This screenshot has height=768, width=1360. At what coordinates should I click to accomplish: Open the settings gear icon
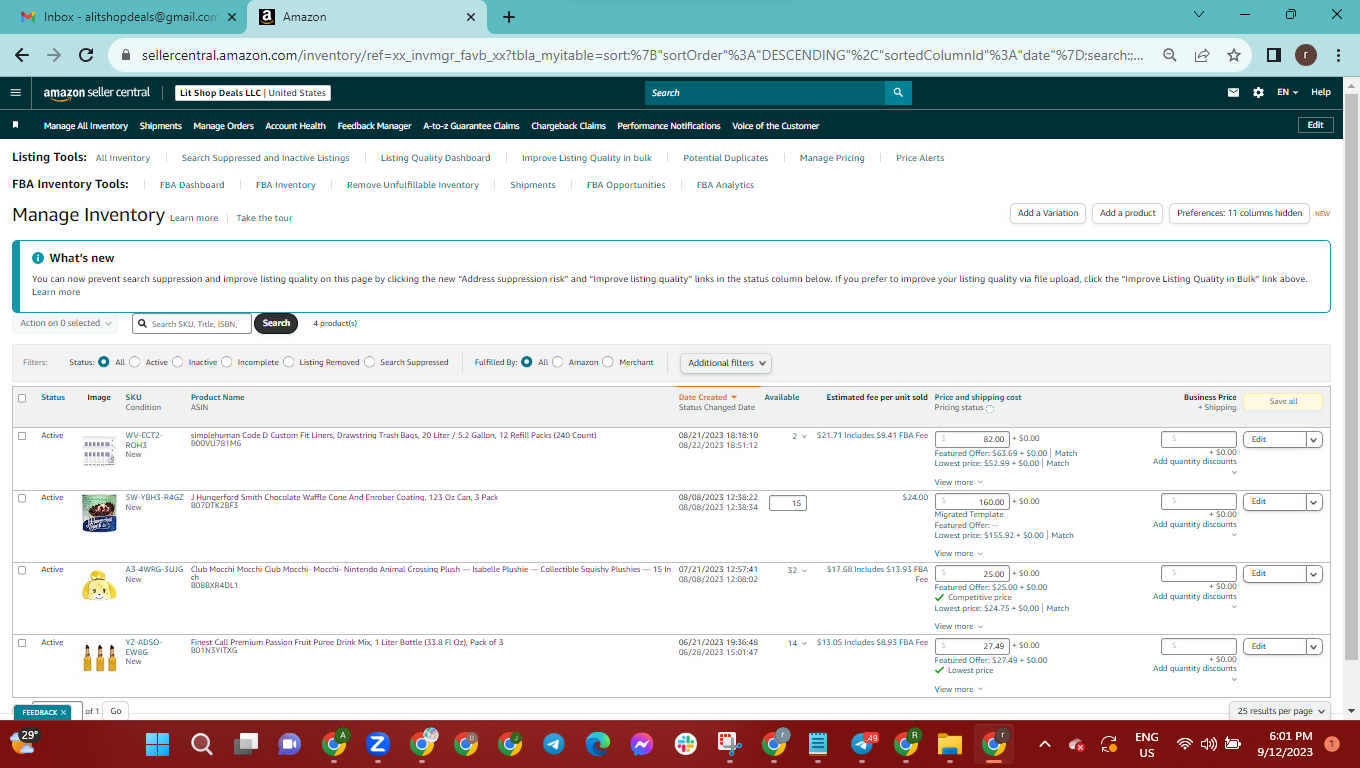coord(1258,92)
